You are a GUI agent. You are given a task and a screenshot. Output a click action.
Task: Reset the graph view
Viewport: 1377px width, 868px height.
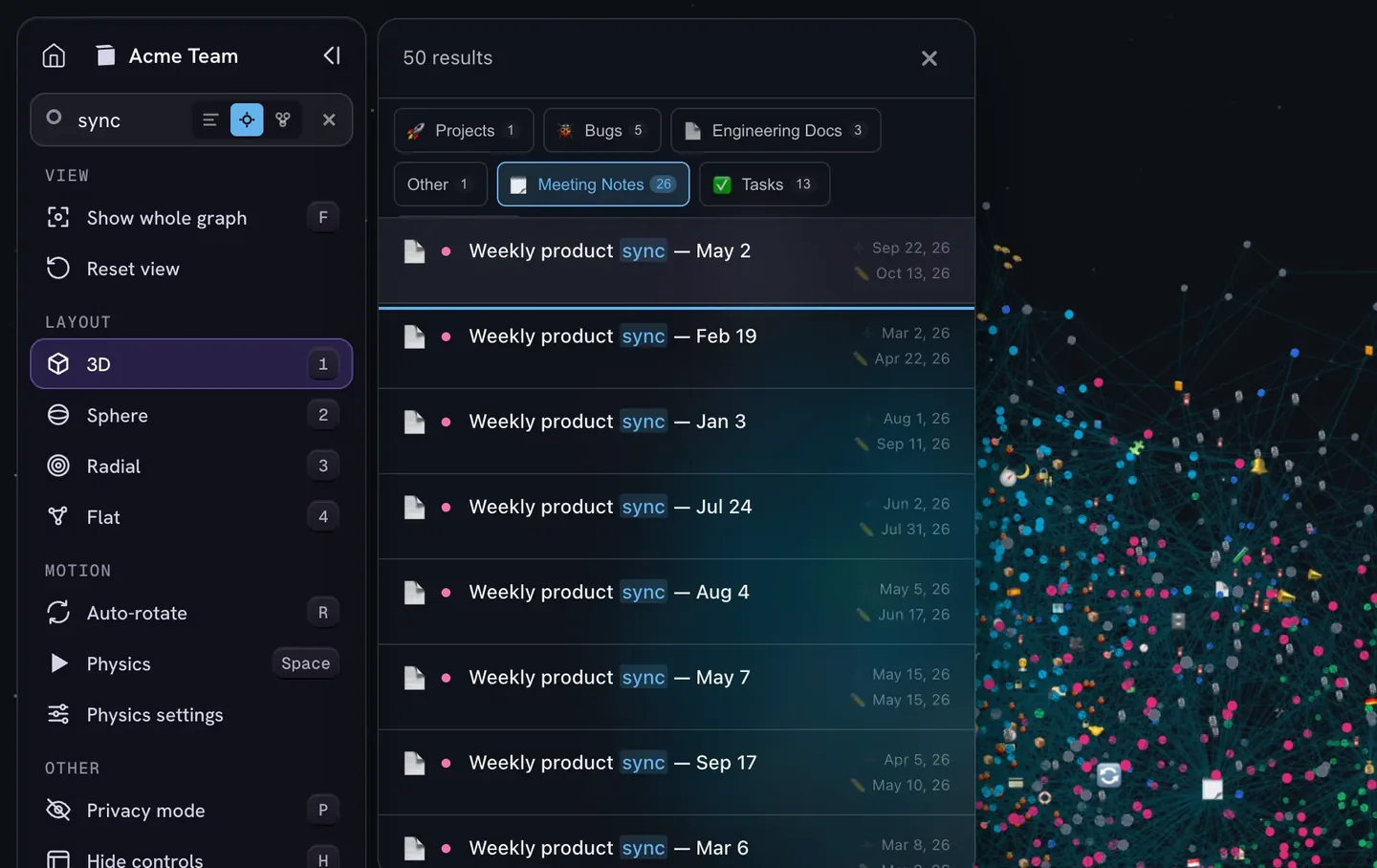pos(191,269)
